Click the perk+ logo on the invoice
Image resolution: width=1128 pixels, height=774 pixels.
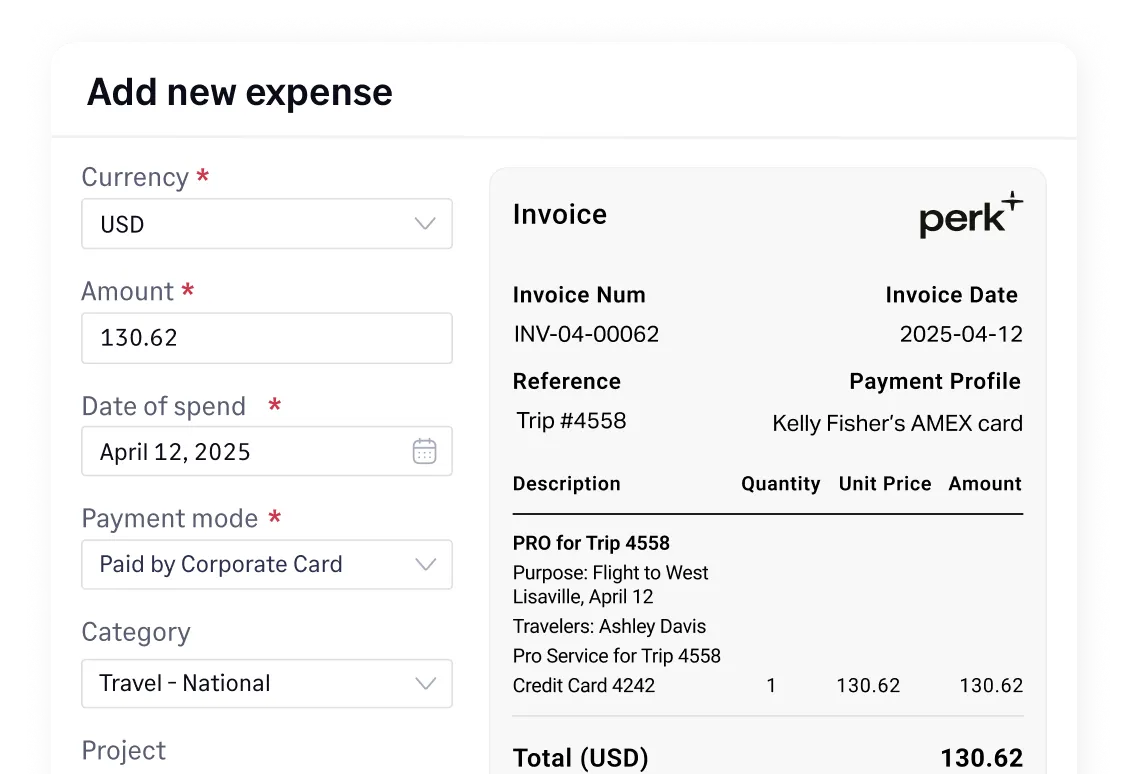tap(970, 216)
